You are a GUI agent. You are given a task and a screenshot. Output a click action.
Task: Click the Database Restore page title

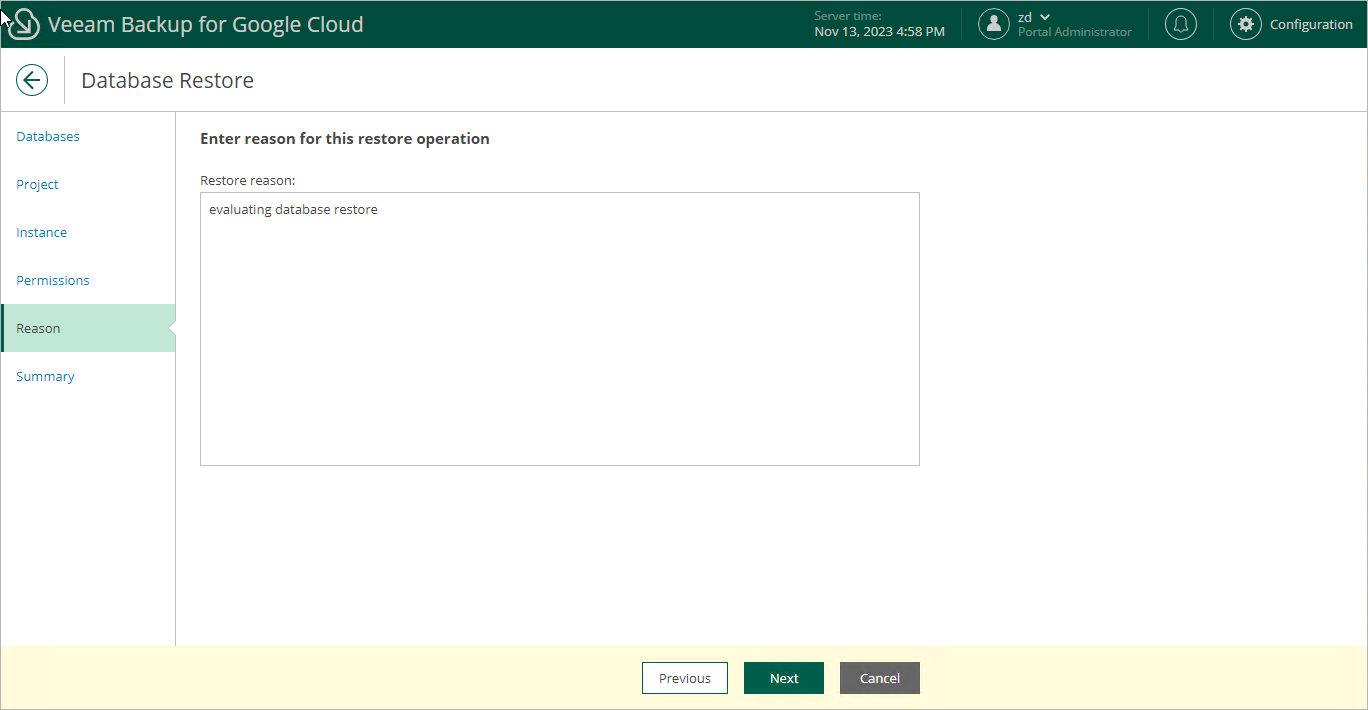click(x=167, y=80)
